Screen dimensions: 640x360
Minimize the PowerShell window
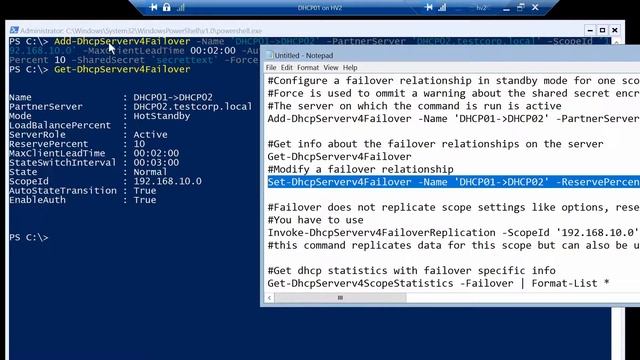point(590,30)
